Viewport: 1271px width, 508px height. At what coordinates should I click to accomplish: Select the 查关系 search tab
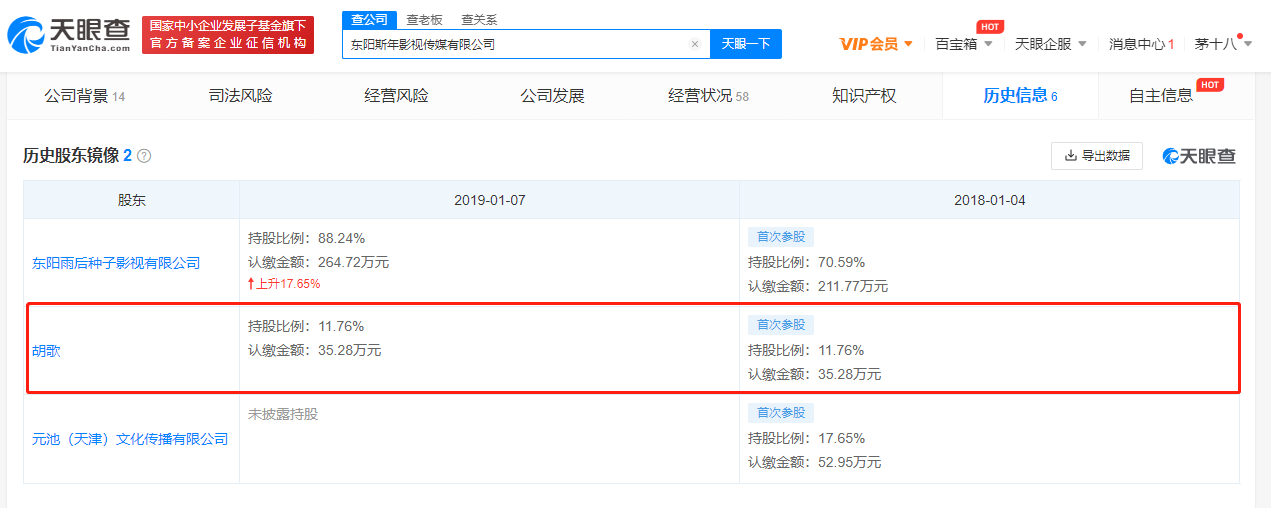[x=479, y=20]
